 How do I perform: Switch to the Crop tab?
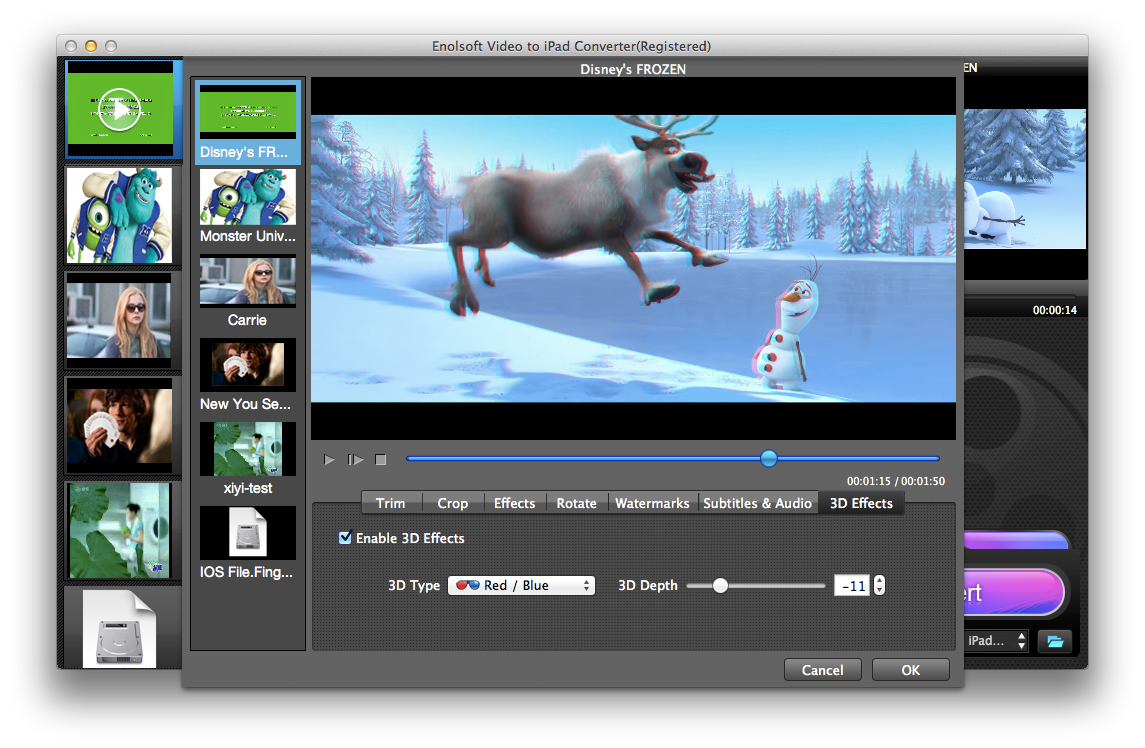point(453,503)
